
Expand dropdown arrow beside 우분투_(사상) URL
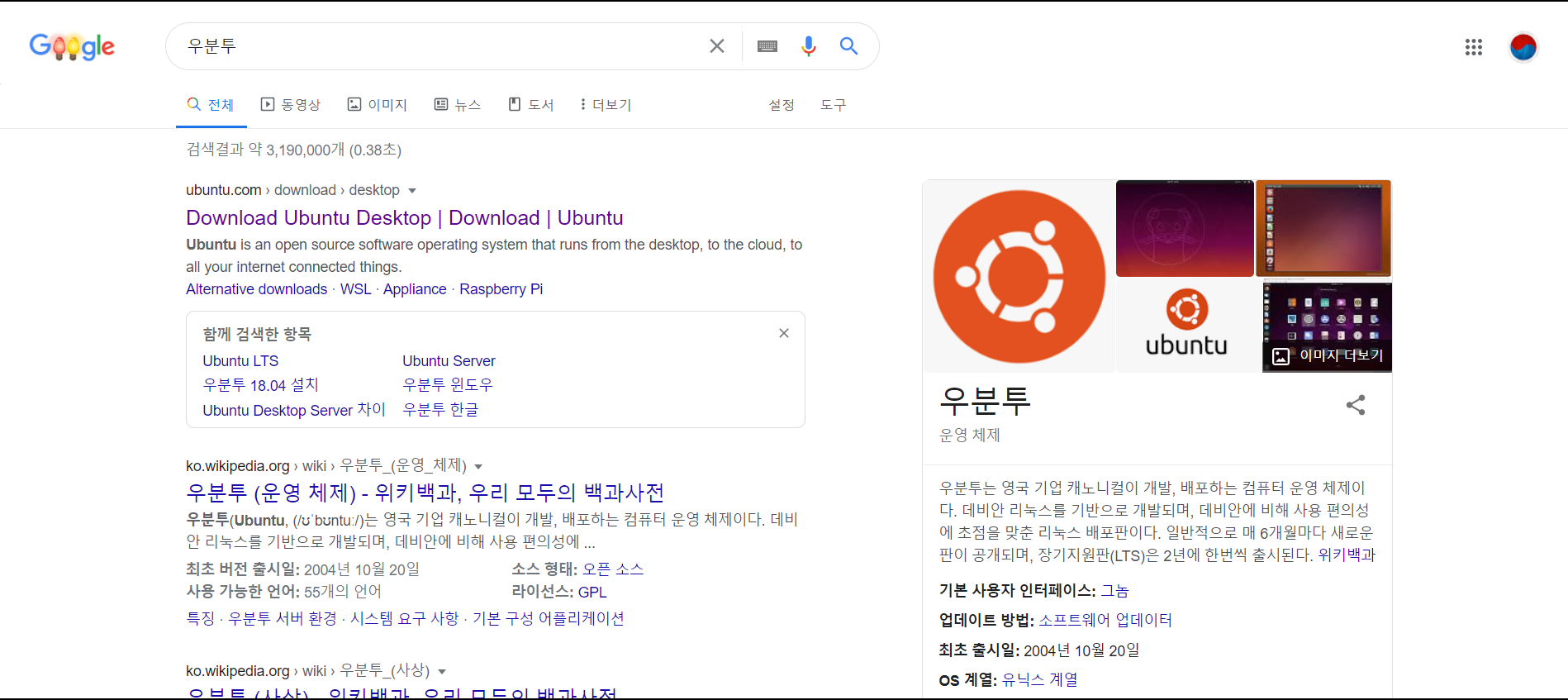point(442,672)
